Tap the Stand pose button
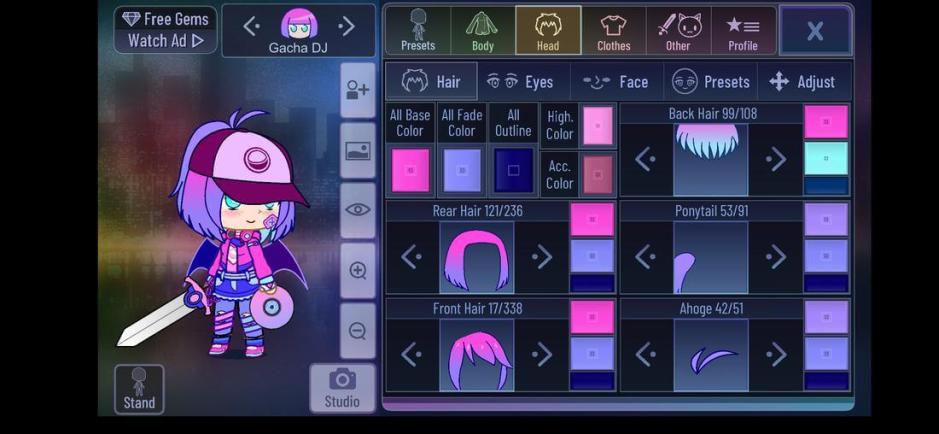 (139, 389)
